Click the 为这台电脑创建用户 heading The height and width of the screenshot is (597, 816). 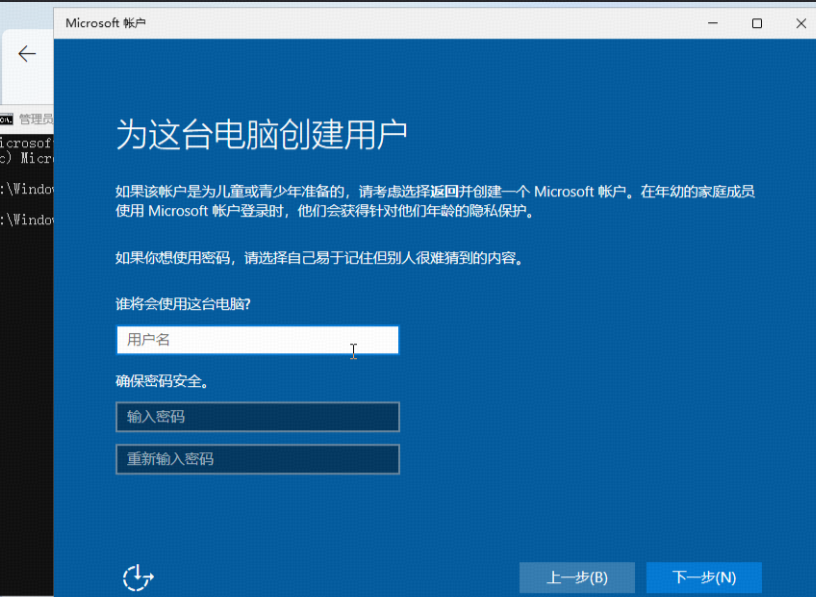coord(261,134)
